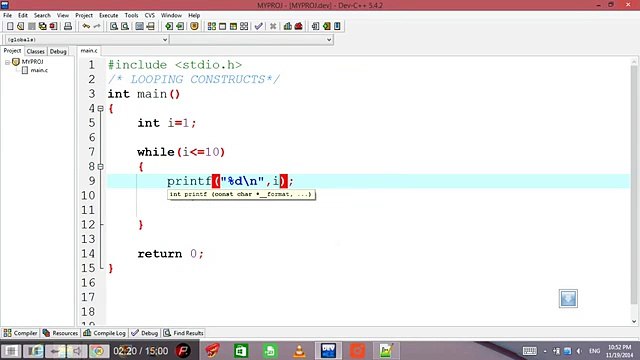This screenshot has height=360, width=640.
Task: Open the Execute menu
Action: (109, 15)
